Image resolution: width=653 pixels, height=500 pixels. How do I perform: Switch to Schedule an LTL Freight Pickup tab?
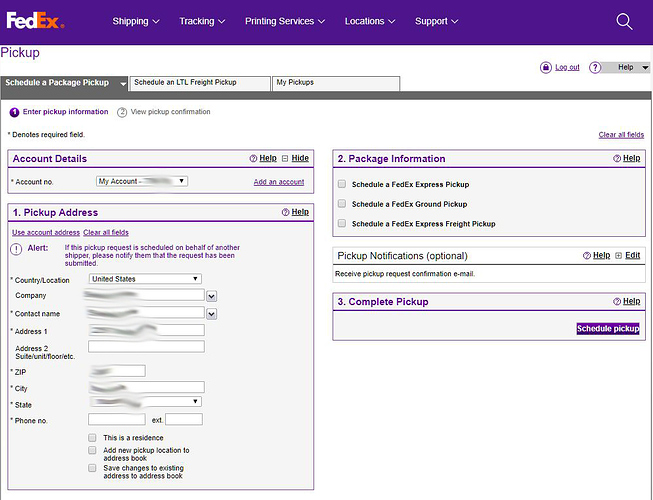pos(200,83)
